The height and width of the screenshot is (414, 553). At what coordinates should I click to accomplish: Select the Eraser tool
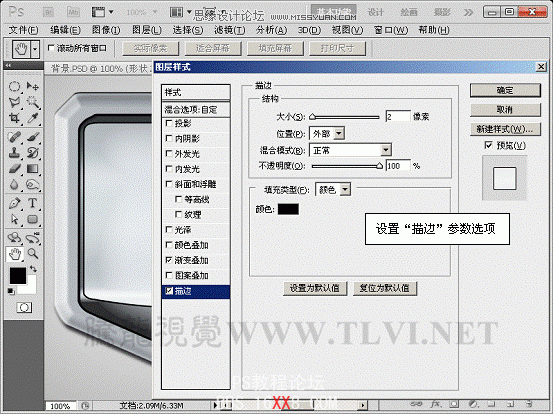[x=14, y=169]
